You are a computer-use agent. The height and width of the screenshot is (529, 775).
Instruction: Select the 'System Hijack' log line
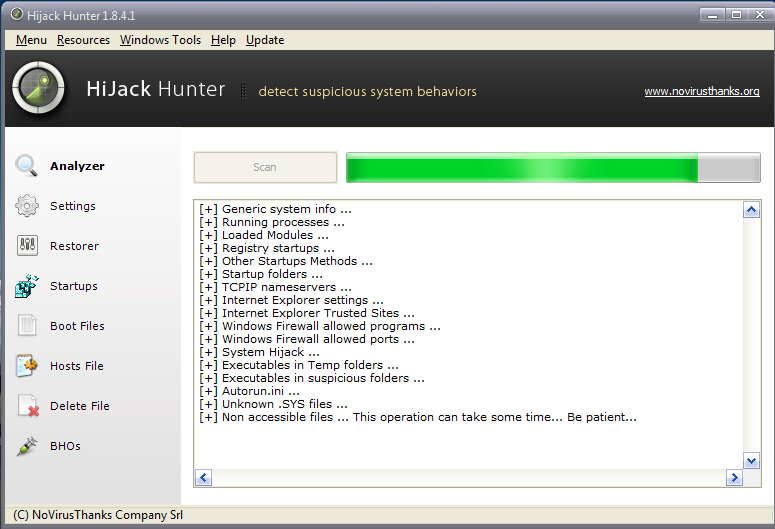pyautogui.click(x=259, y=352)
